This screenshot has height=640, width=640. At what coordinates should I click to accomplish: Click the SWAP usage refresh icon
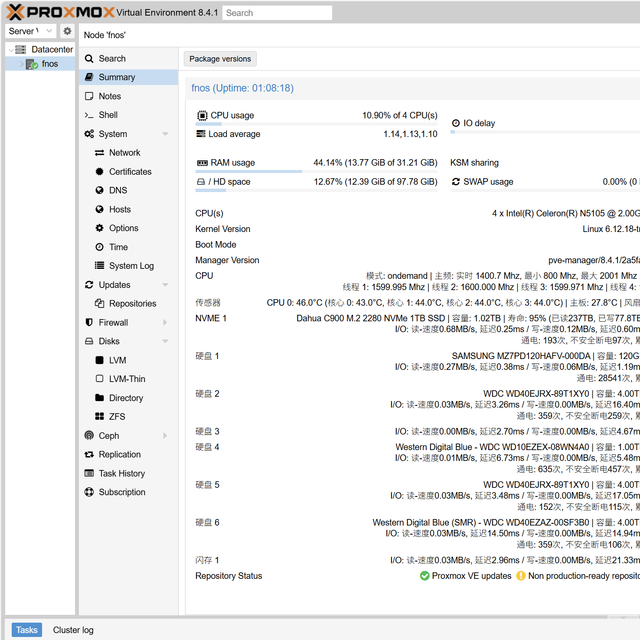(x=456, y=182)
